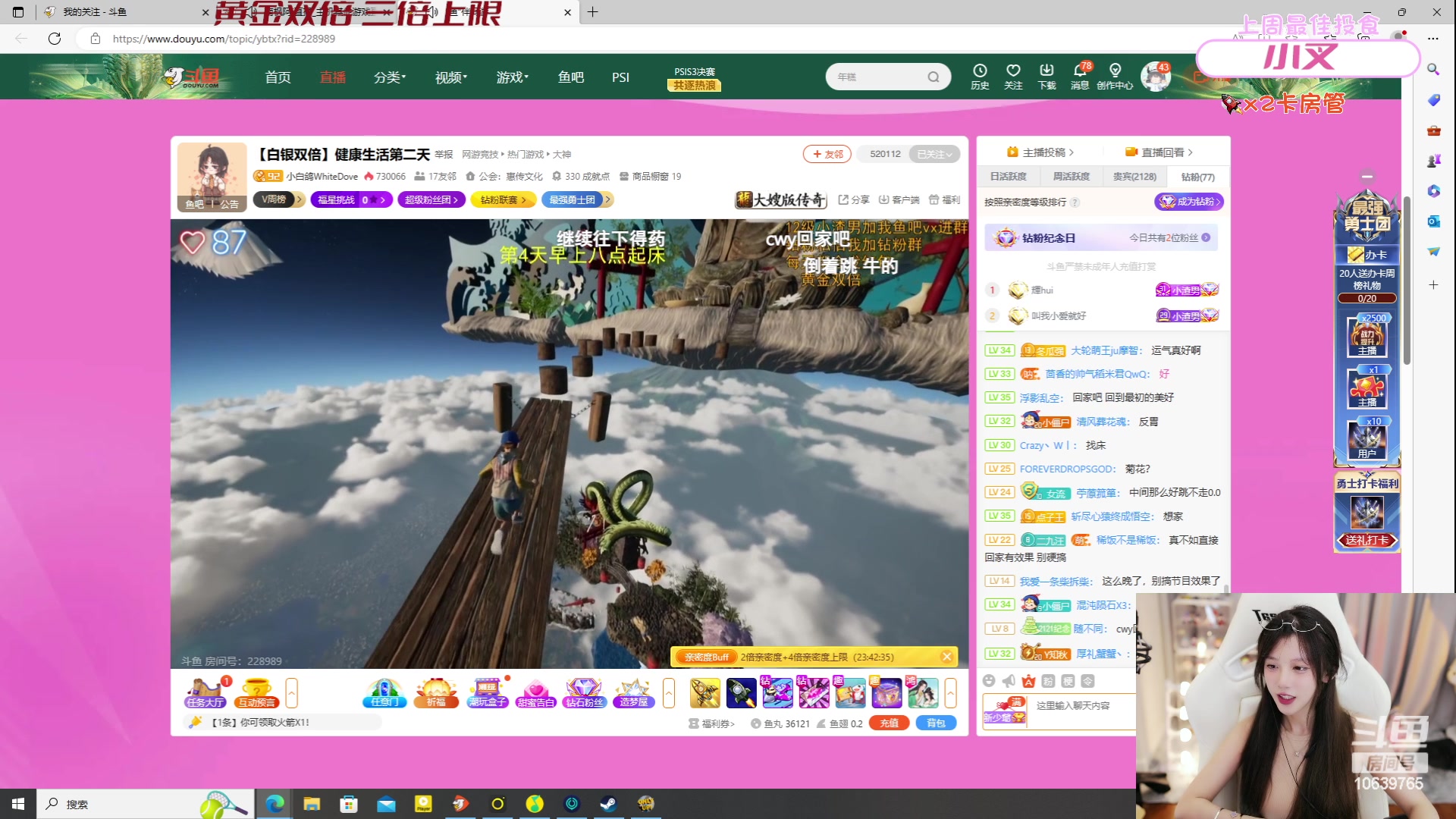Open the 背包 backpack button

(936, 723)
